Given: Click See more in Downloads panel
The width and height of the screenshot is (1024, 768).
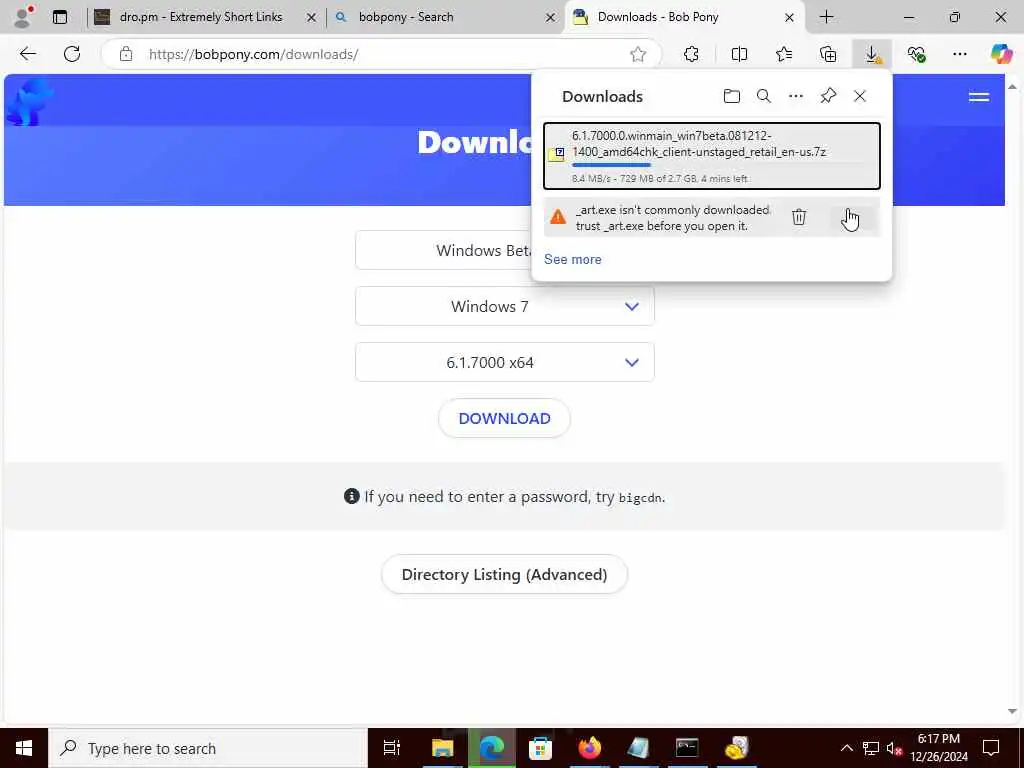Looking at the screenshot, I should 573,259.
